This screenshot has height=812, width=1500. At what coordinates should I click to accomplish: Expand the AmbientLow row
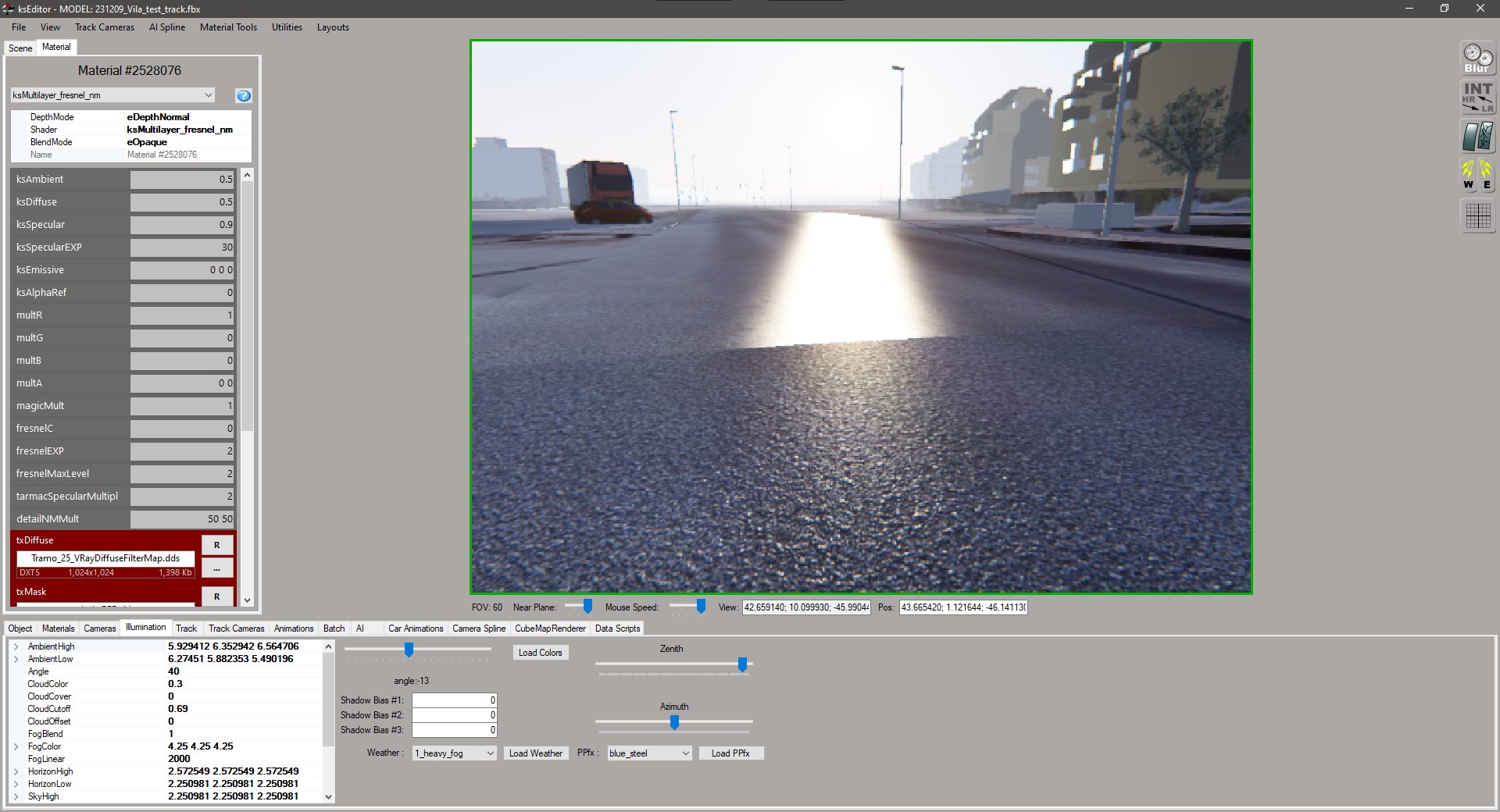[16, 659]
